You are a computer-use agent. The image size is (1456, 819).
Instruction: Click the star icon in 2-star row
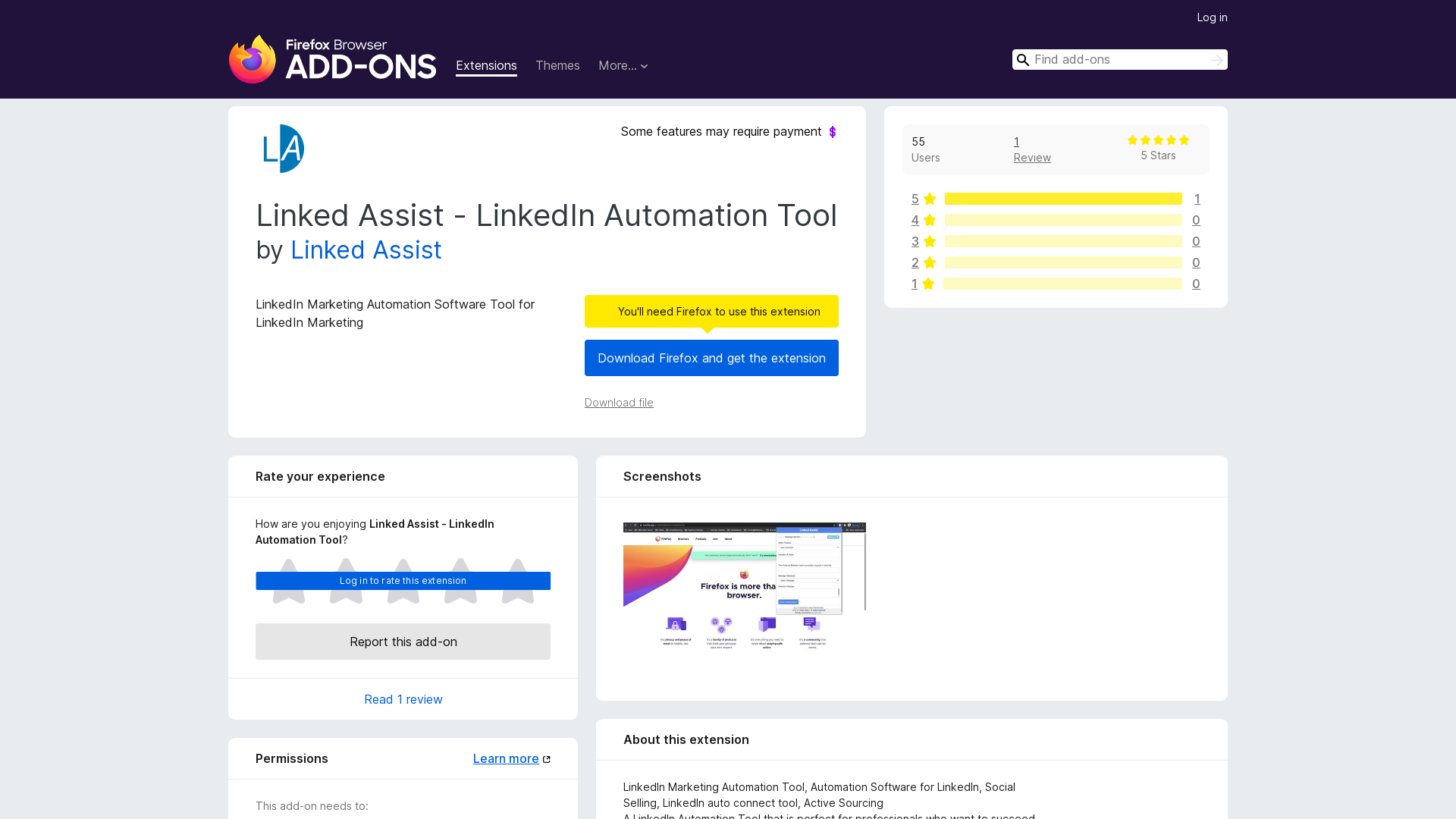click(x=930, y=262)
